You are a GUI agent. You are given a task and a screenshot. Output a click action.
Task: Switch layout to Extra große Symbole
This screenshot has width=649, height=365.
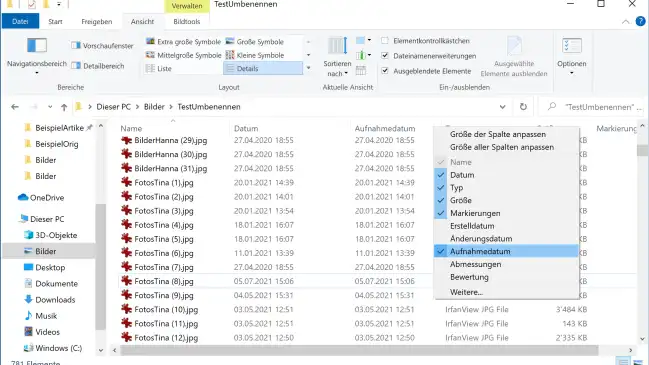[x=183, y=42]
